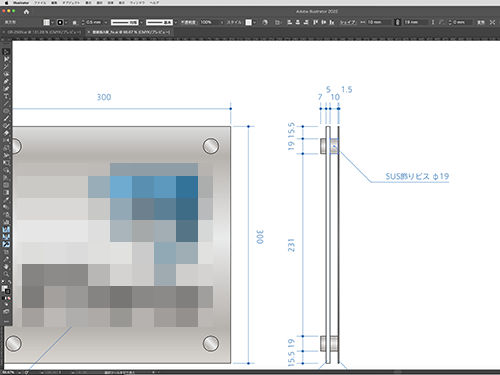This screenshot has width=500, height=375.
Task: Open the Home screen icon
Action: pyautogui.click(x=26, y=12)
